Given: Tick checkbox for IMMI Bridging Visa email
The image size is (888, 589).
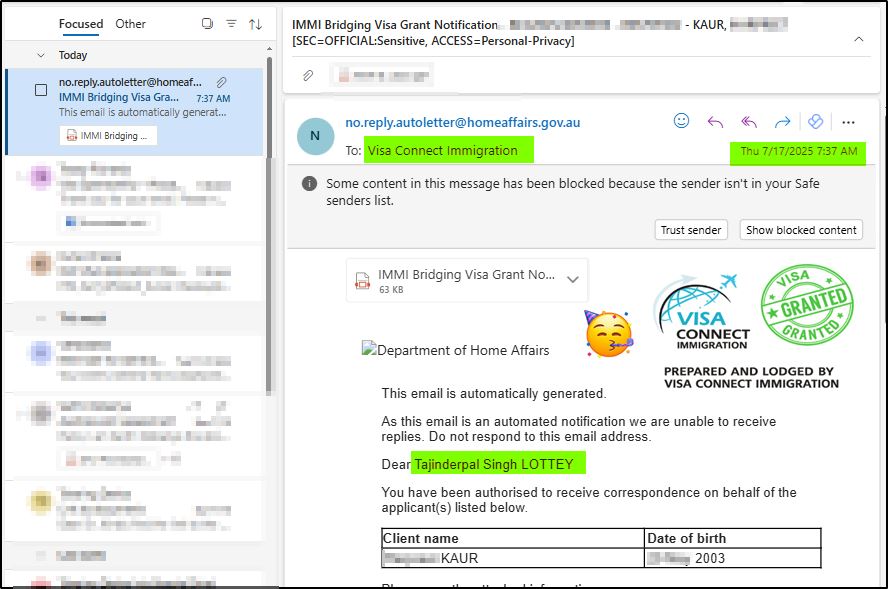Looking at the screenshot, I should click(x=41, y=90).
